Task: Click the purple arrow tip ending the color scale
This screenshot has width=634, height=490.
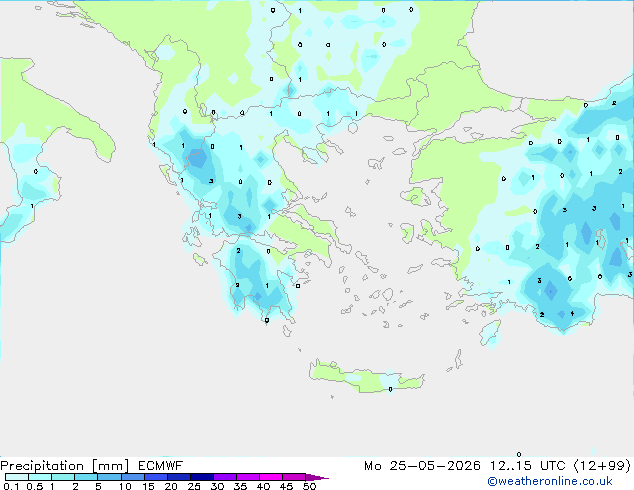Action: 317,477
